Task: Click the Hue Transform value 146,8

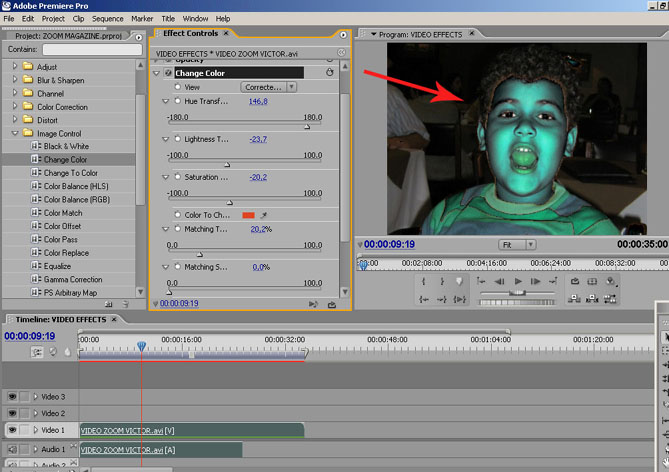Action: tap(258, 101)
